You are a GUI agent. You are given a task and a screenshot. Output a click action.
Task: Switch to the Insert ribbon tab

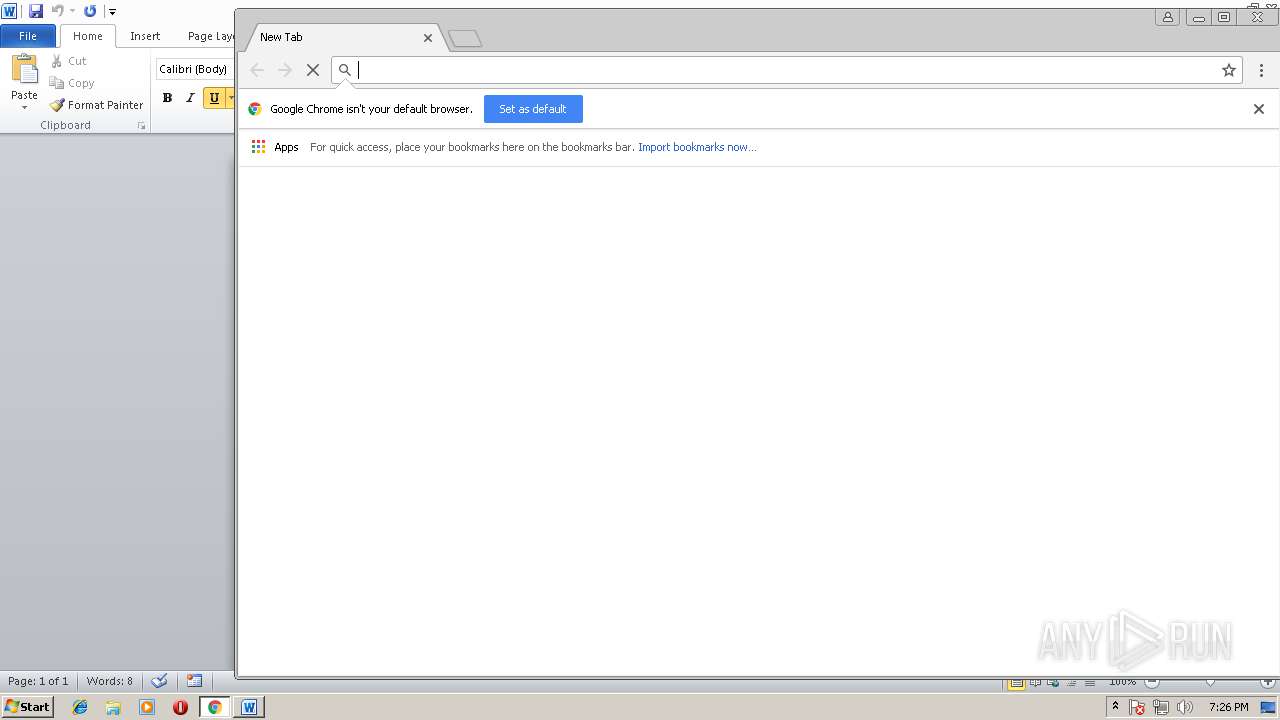(145, 36)
